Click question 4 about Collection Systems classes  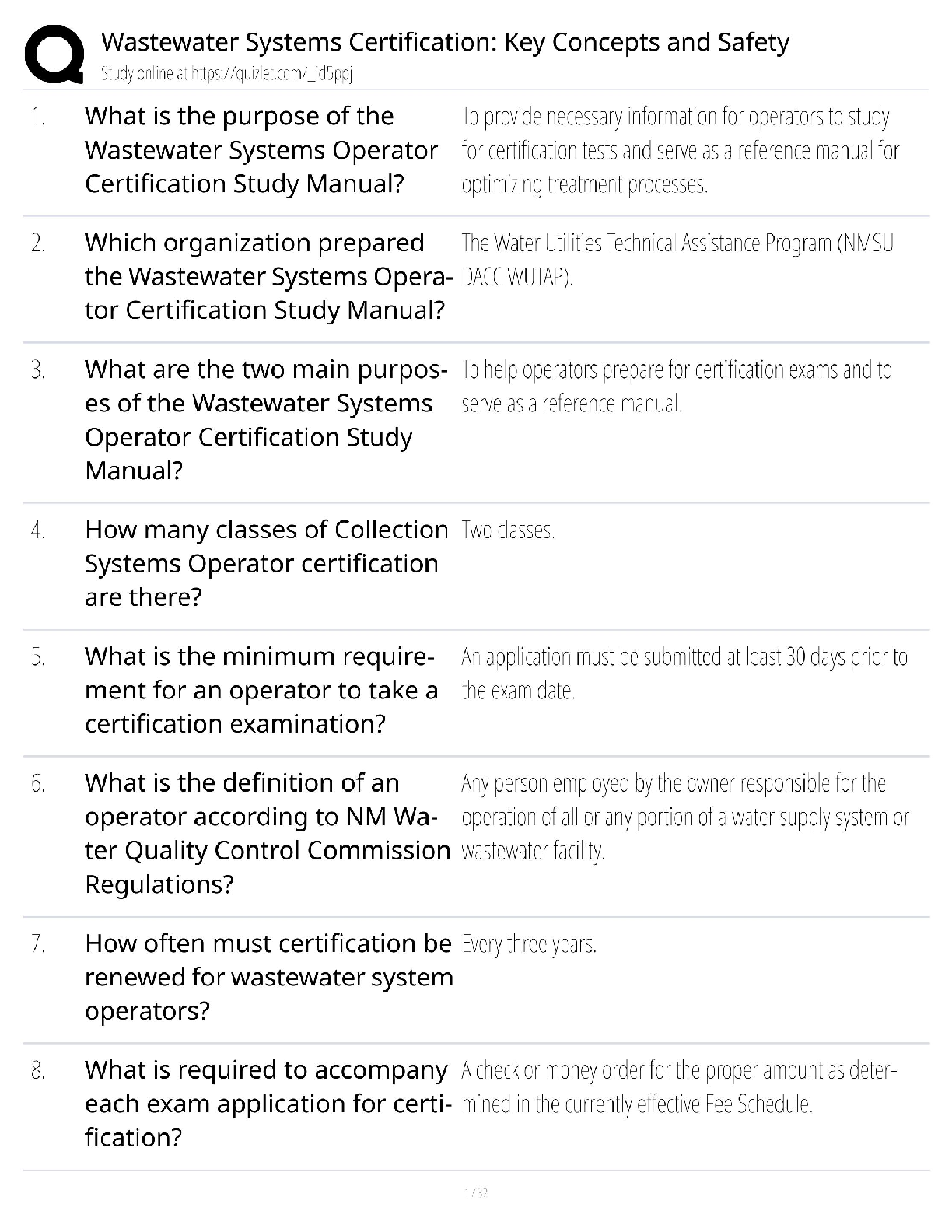click(x=267, y=563)
